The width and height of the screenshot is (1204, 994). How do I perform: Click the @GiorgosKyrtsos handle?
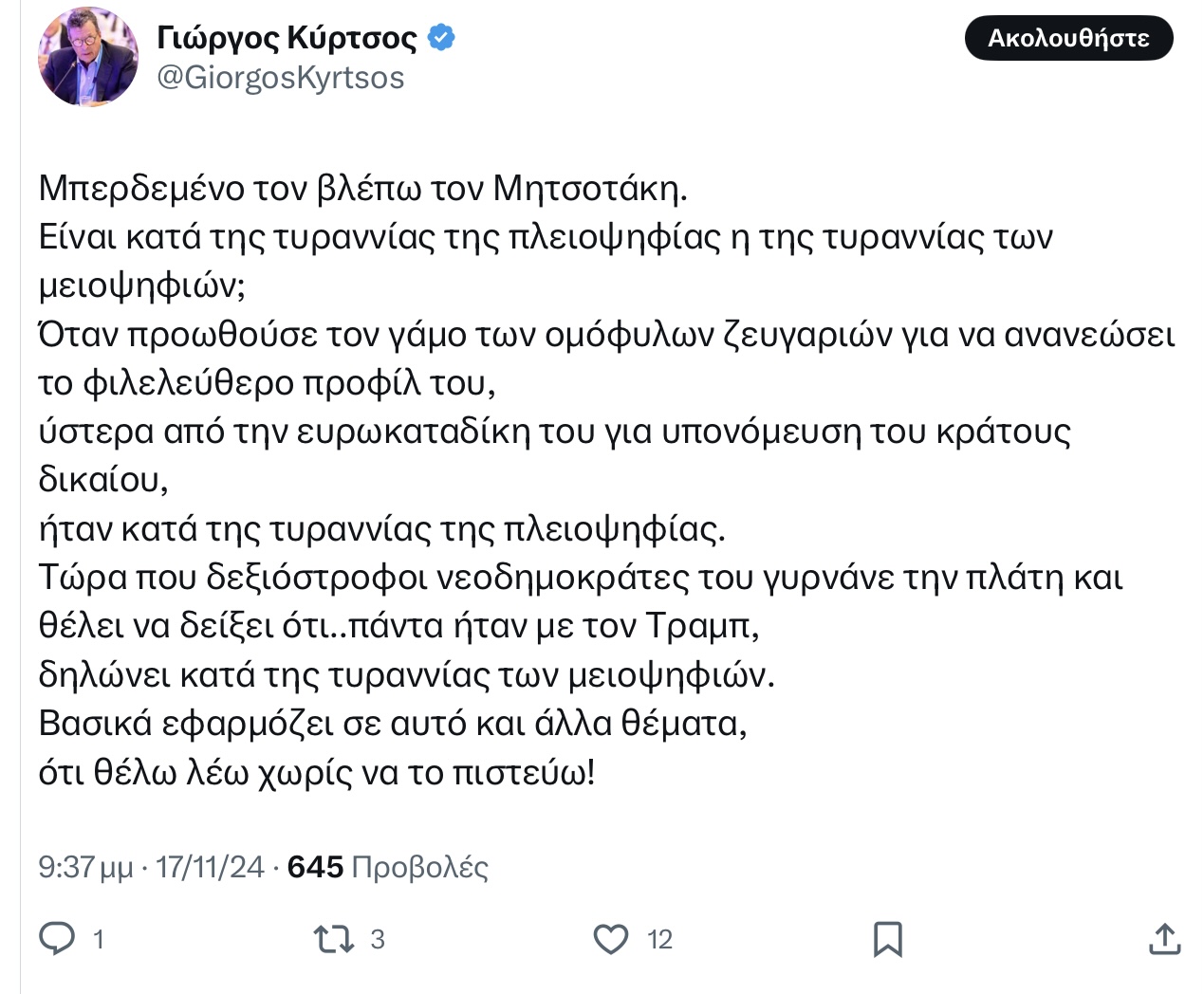pyautogui.click(x=281, y=78)
